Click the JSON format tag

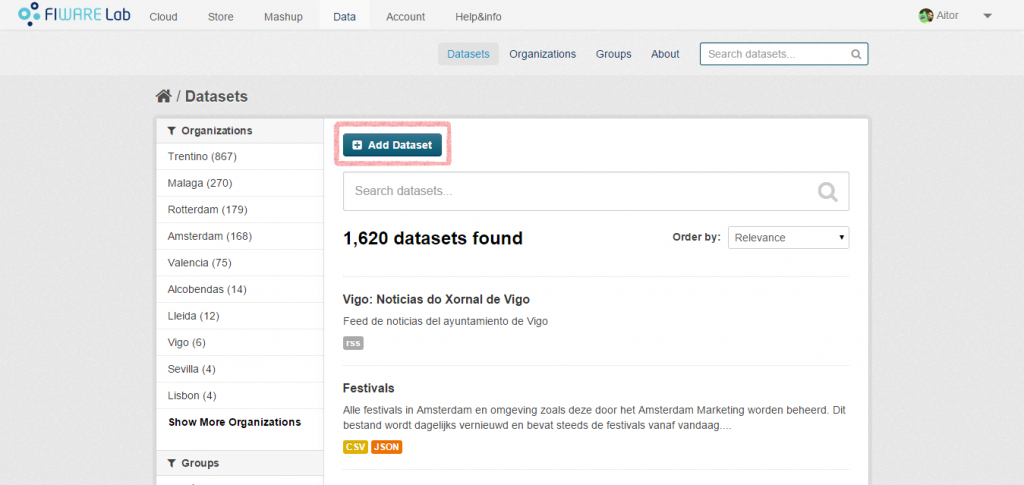point(387,447)
